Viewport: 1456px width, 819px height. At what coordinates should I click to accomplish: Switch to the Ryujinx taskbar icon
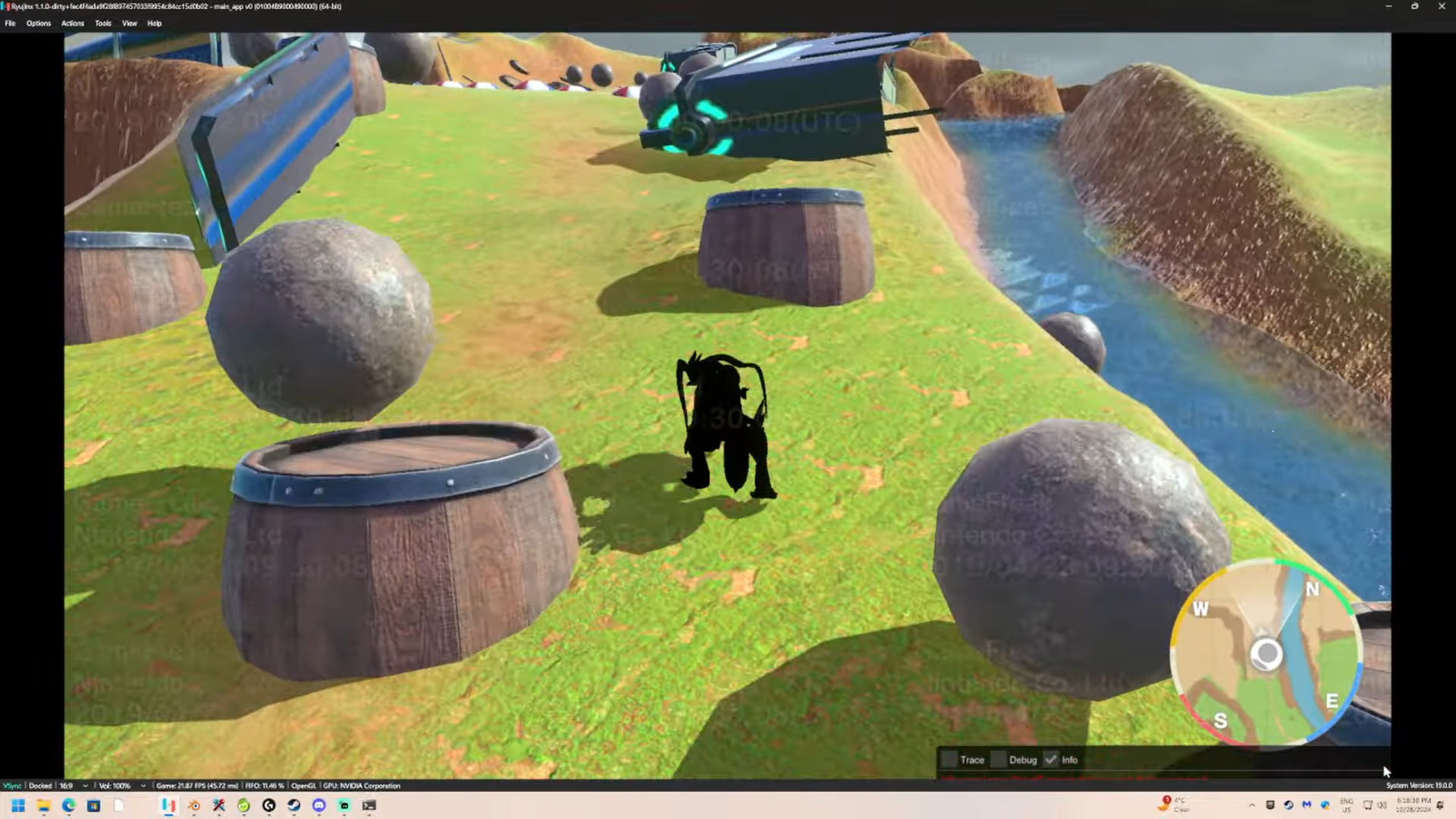click(168, 805)
